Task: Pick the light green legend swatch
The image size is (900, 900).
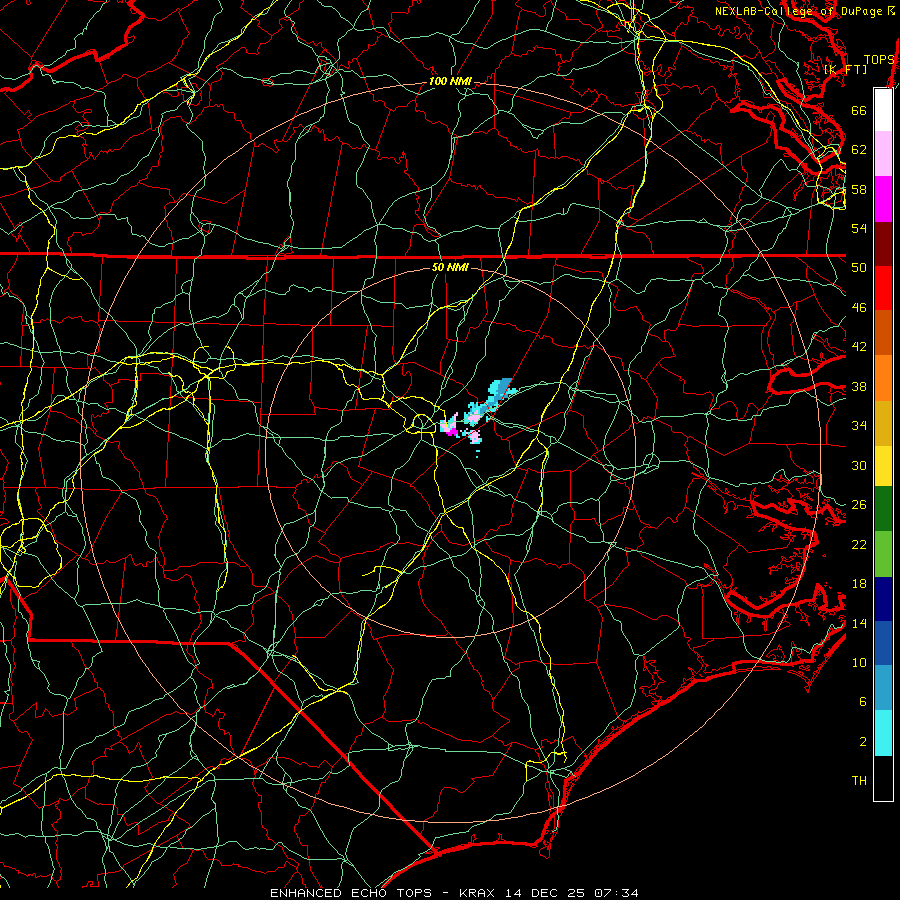Action: 883,554
